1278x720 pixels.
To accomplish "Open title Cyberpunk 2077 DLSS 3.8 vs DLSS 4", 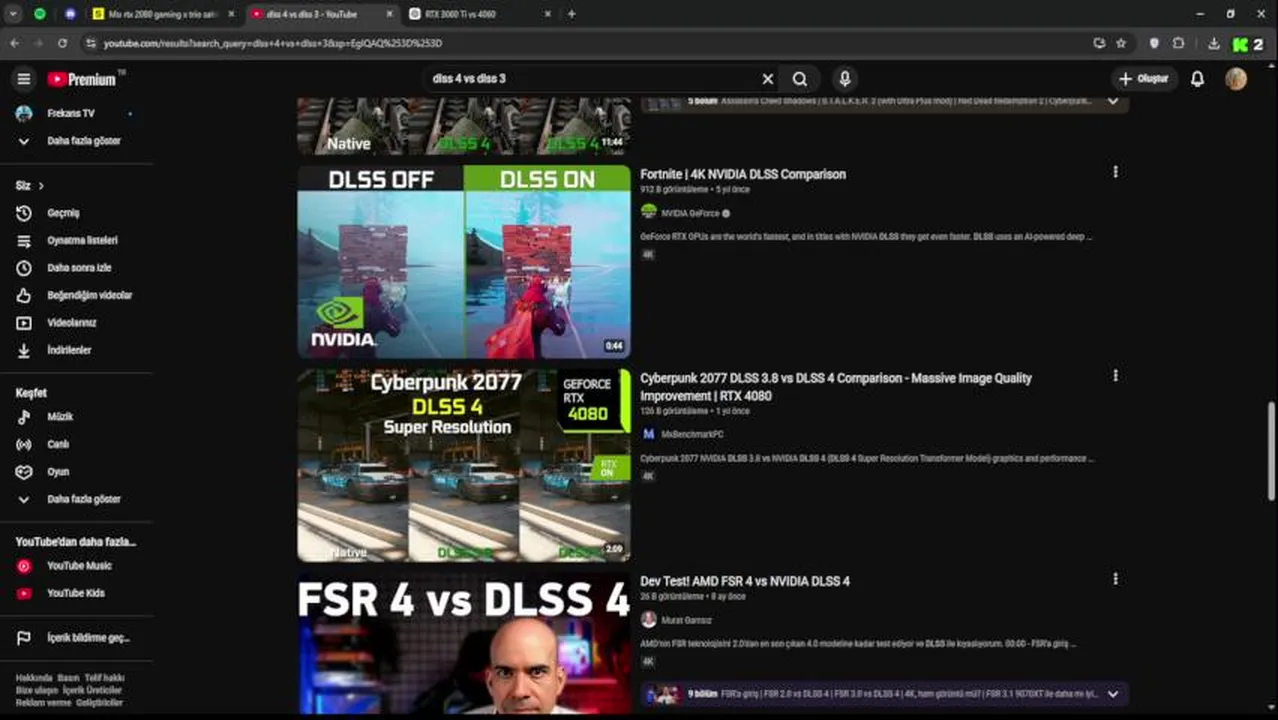I will coord(836,387).
